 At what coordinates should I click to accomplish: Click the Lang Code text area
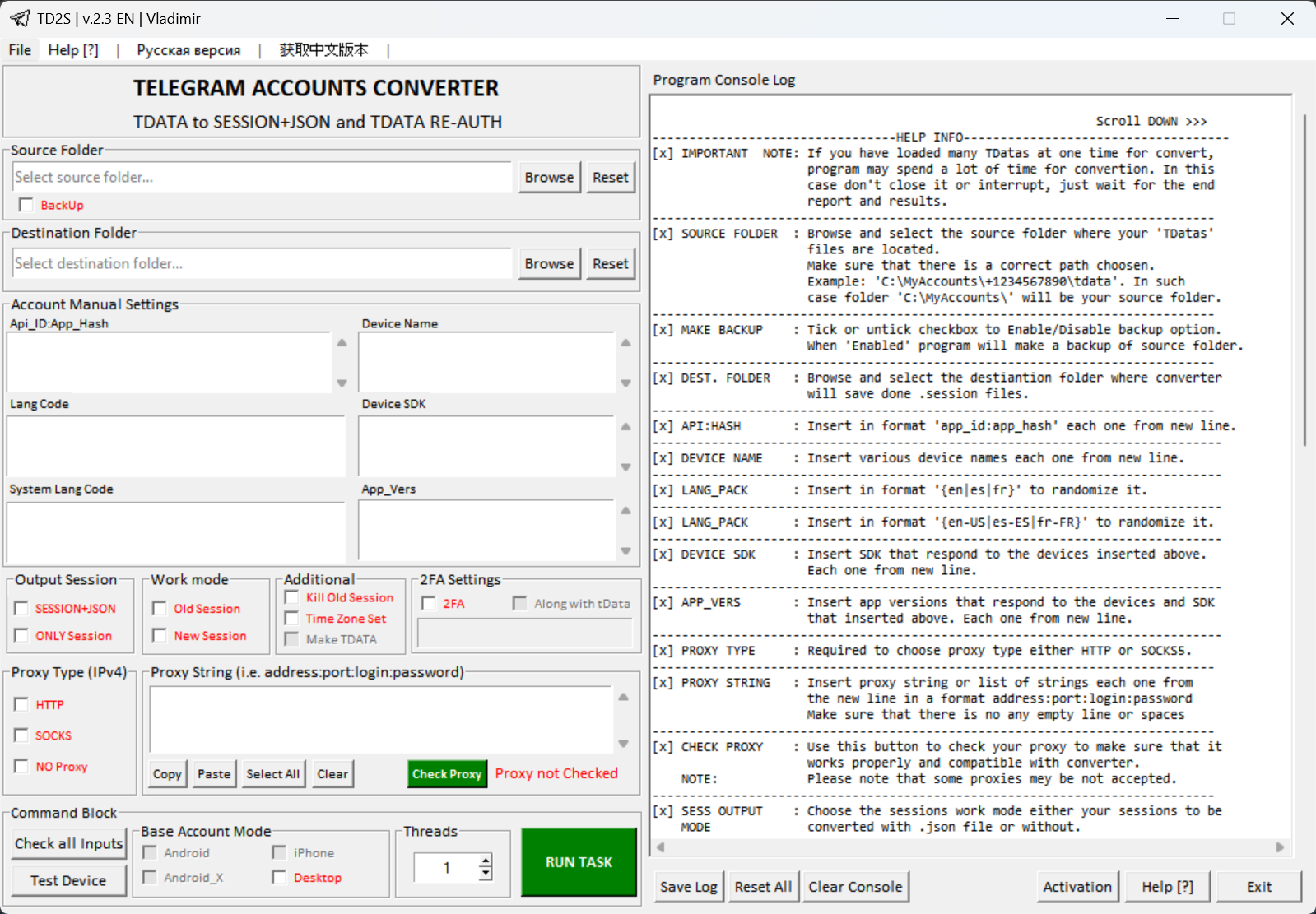pos(175,447)
